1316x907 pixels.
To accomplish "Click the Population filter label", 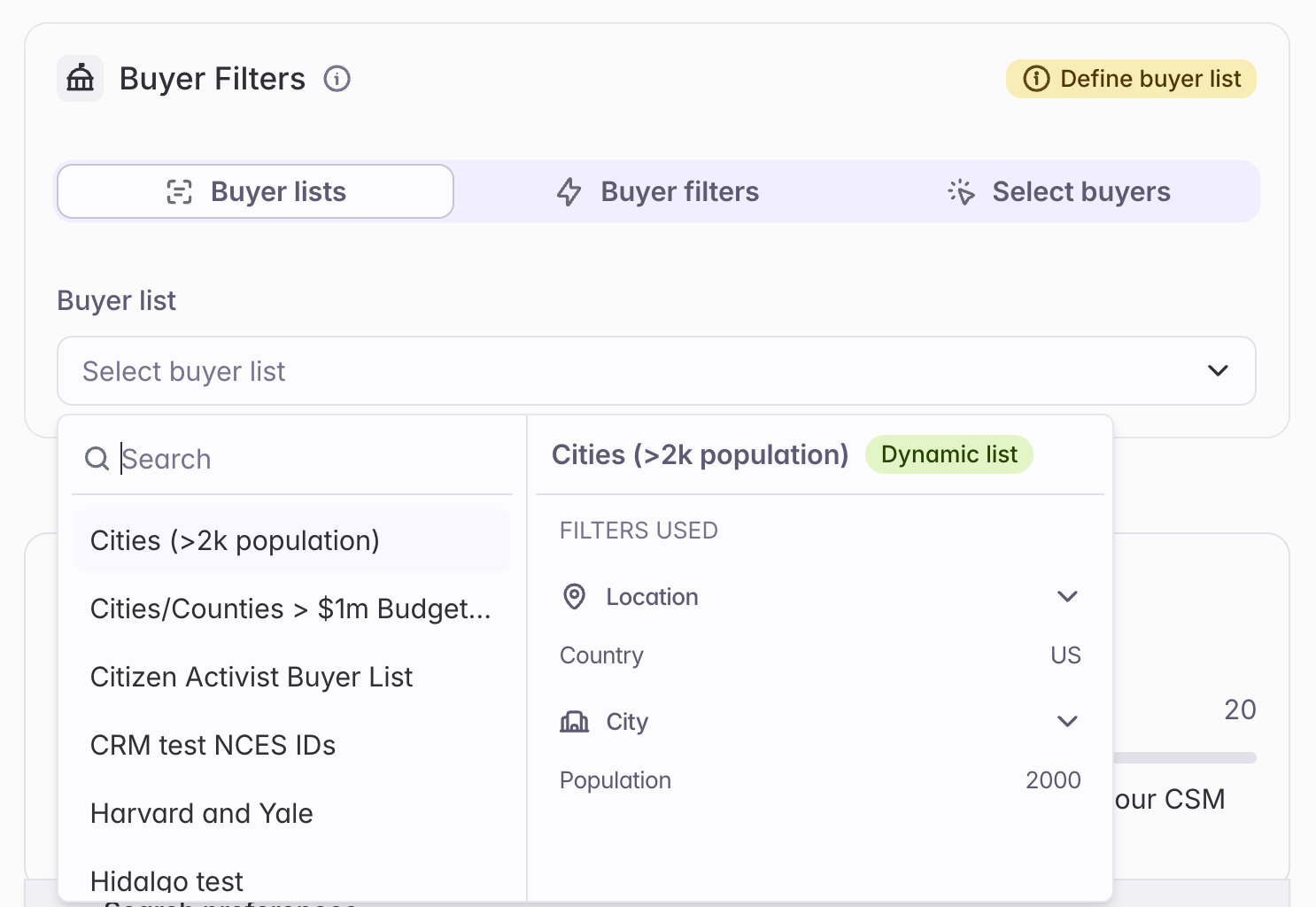I will [615, 780].
